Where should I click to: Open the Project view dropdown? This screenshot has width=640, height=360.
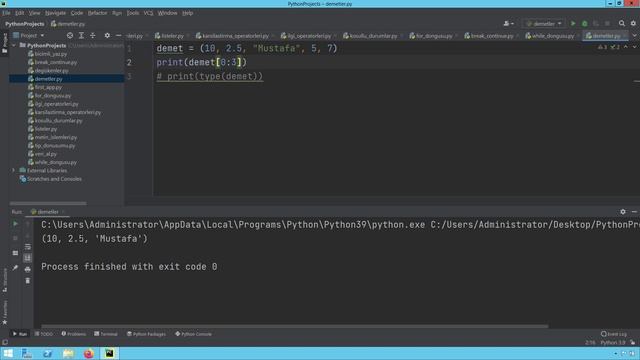point(28,36)
